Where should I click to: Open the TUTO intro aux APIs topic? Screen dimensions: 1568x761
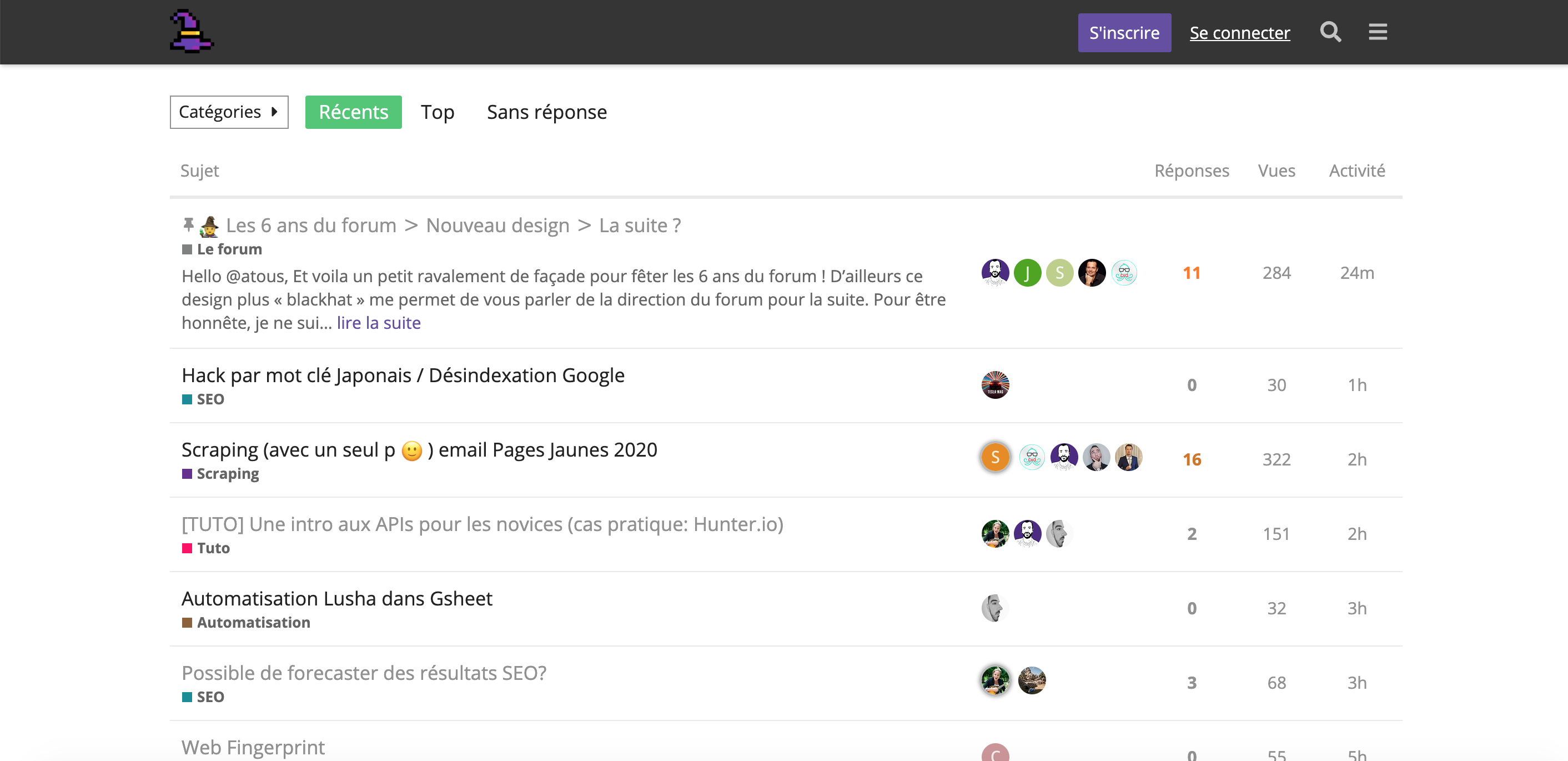(x=483, y=524)
